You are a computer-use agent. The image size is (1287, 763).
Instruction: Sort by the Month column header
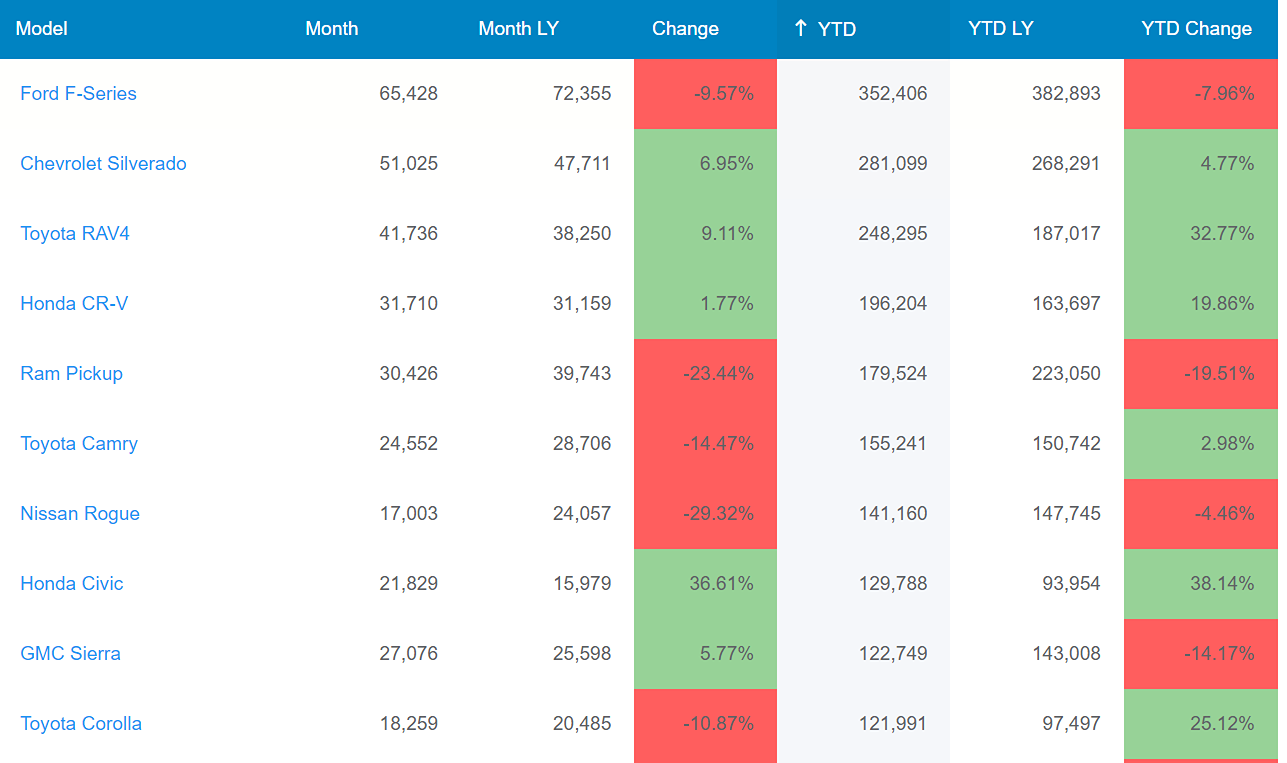point(332,29)
